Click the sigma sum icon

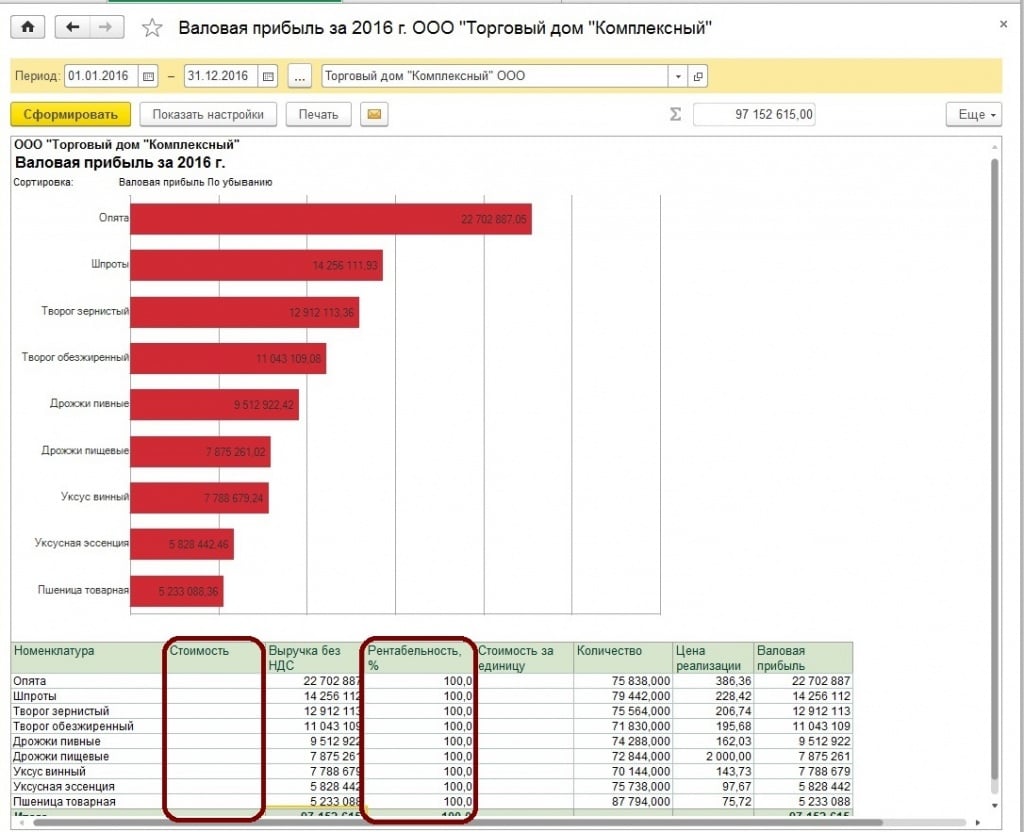(675, 115)
